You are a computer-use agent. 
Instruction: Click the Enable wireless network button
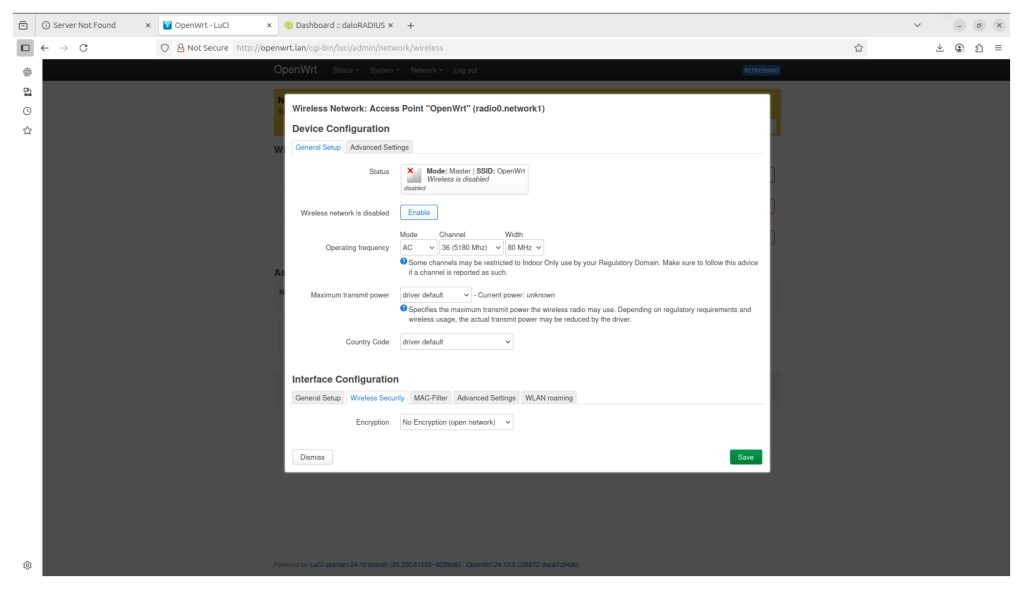419,212
